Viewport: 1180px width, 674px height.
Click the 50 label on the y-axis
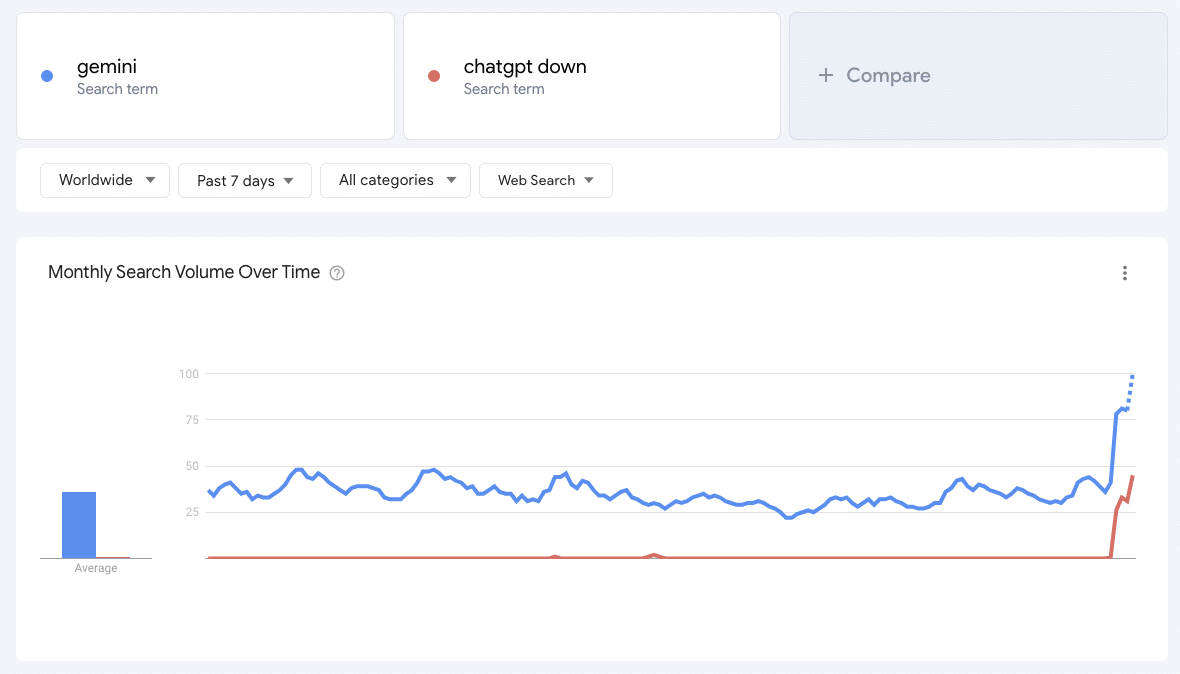(x=190, y=466)
